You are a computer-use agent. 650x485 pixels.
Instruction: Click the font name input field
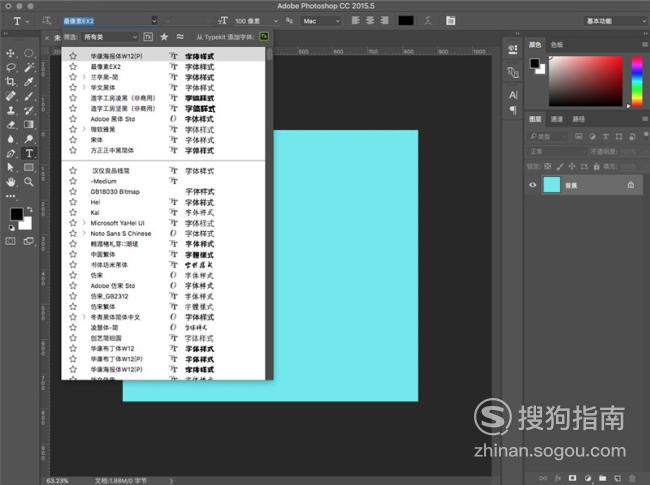click(106, 20)
